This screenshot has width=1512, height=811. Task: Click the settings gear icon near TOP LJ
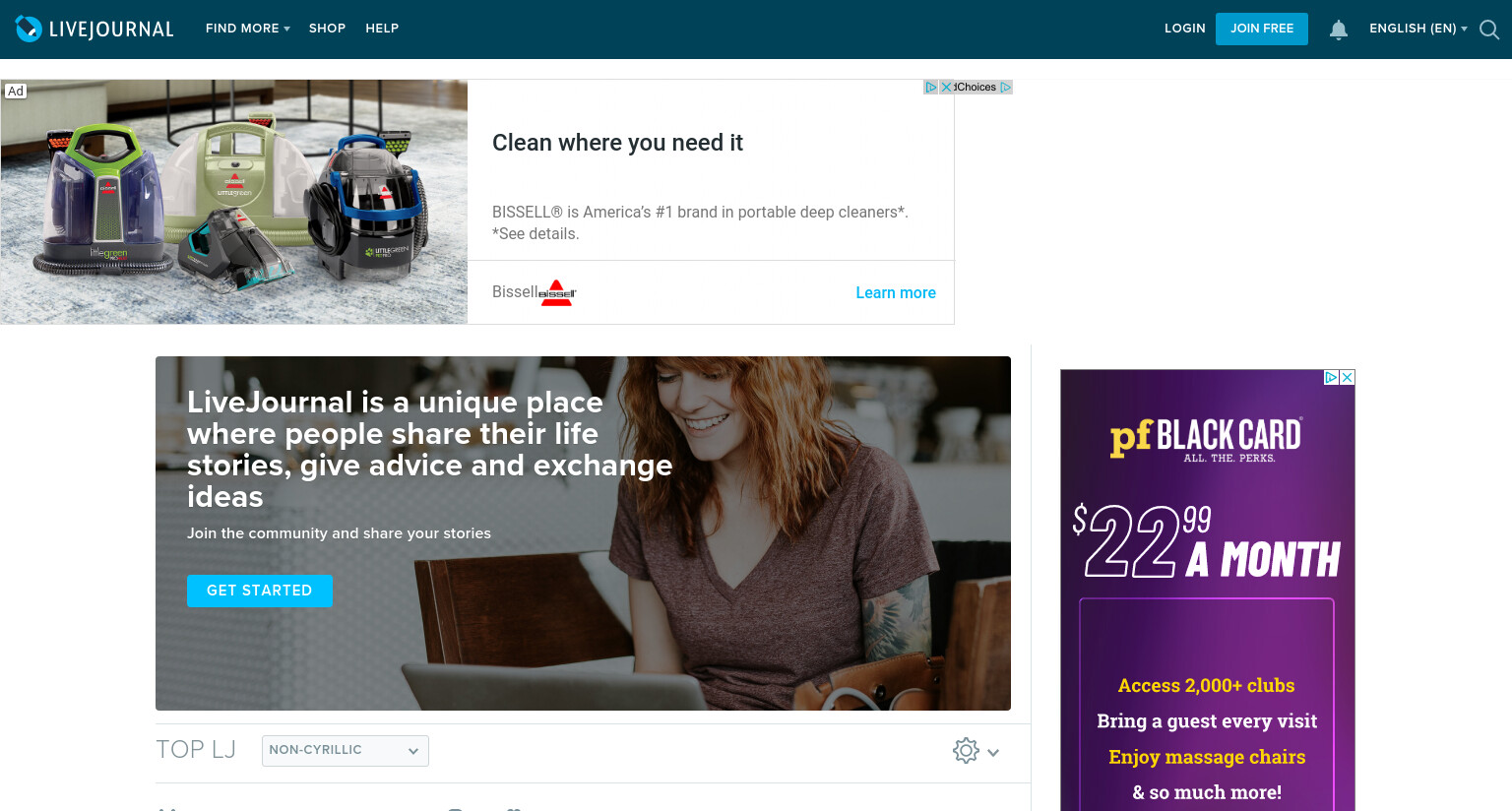(x=966, y=751)
